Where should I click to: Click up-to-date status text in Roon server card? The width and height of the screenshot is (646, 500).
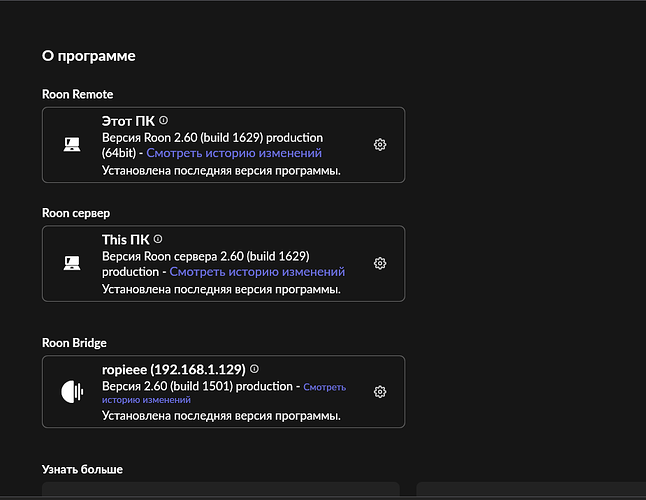pos(221,289)
